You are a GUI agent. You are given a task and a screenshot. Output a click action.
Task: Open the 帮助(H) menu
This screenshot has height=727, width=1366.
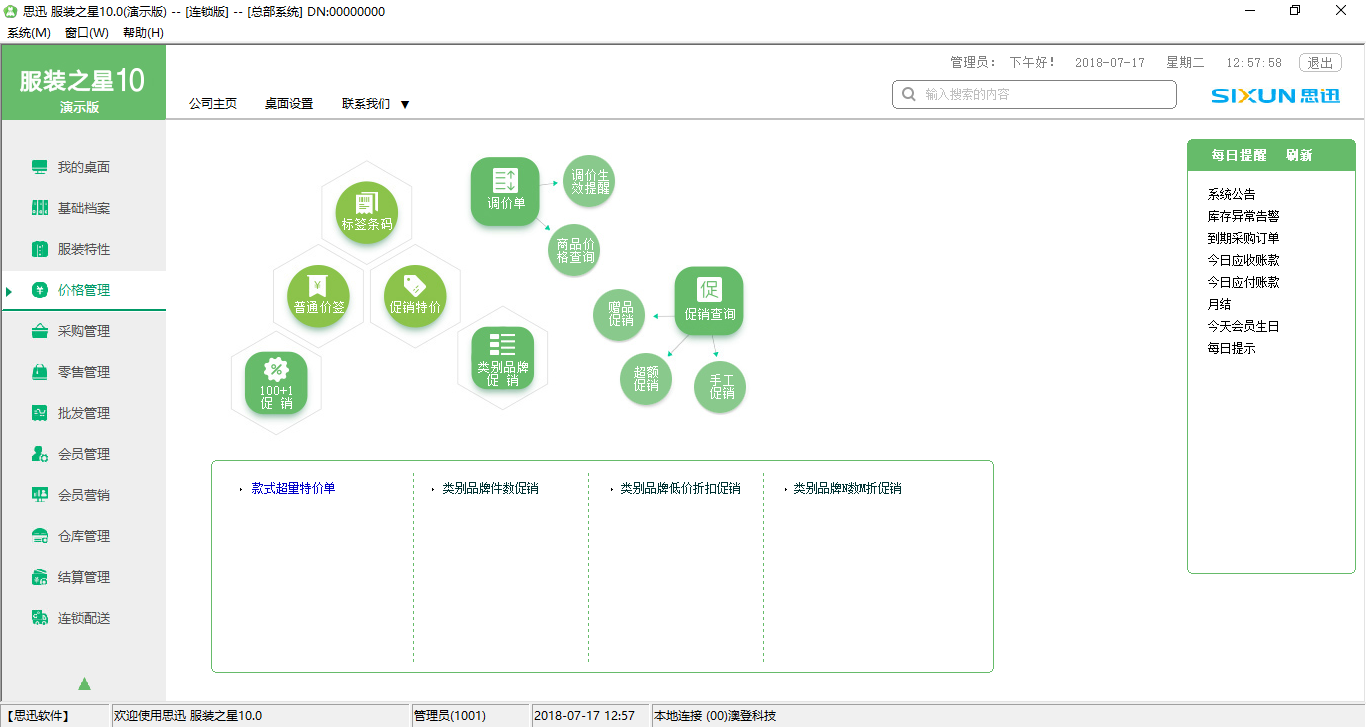pos(143,32)
